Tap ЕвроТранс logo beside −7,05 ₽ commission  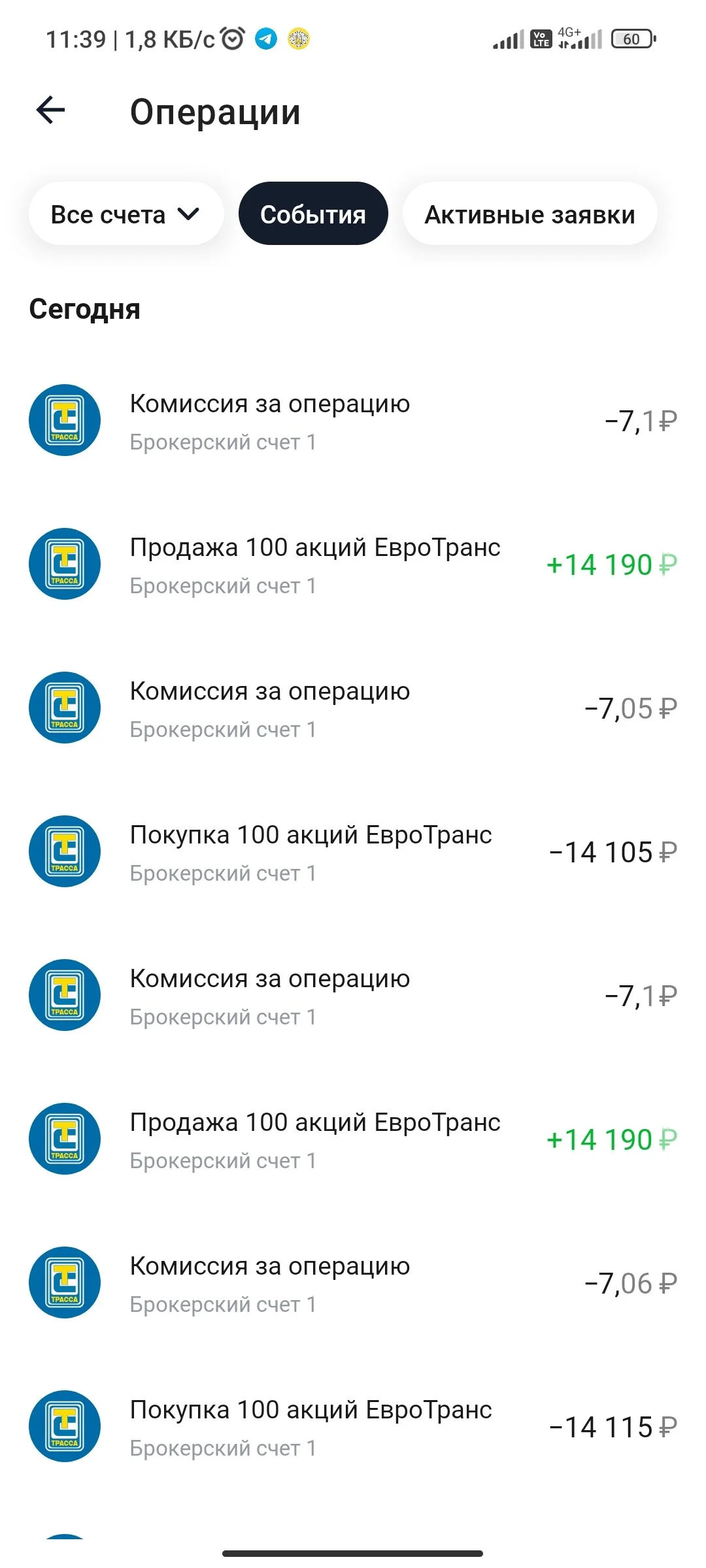click(65, 708)
